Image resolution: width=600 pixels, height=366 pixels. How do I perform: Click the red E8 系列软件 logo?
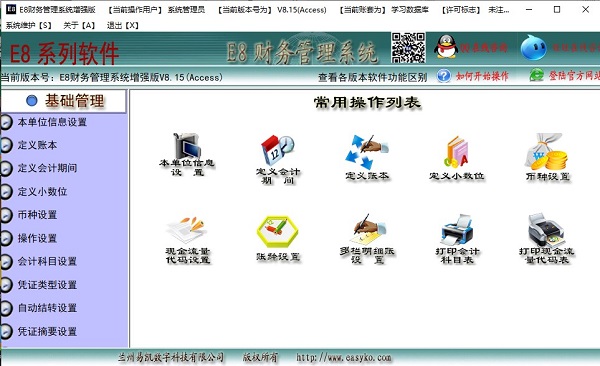(x=64, y=54)
